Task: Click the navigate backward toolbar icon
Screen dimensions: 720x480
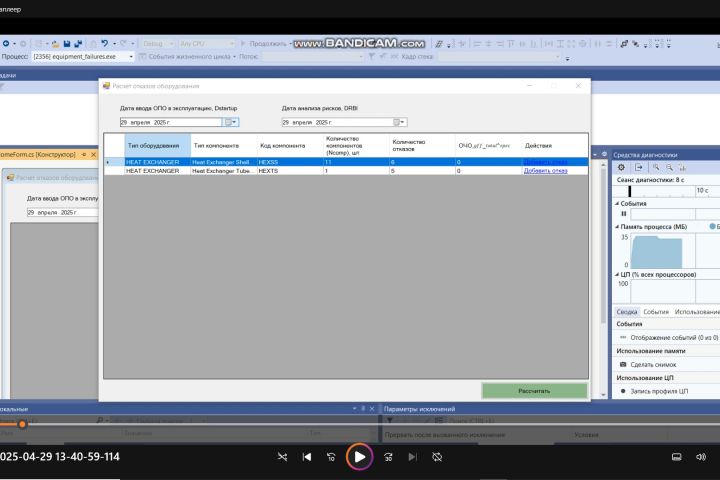Action: [6, 44]
